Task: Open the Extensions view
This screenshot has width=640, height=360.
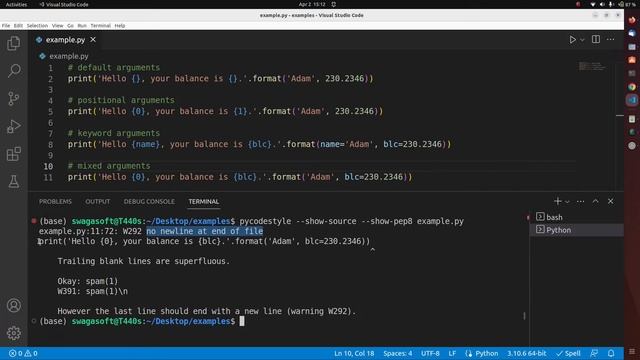Action: click(13, 154)
